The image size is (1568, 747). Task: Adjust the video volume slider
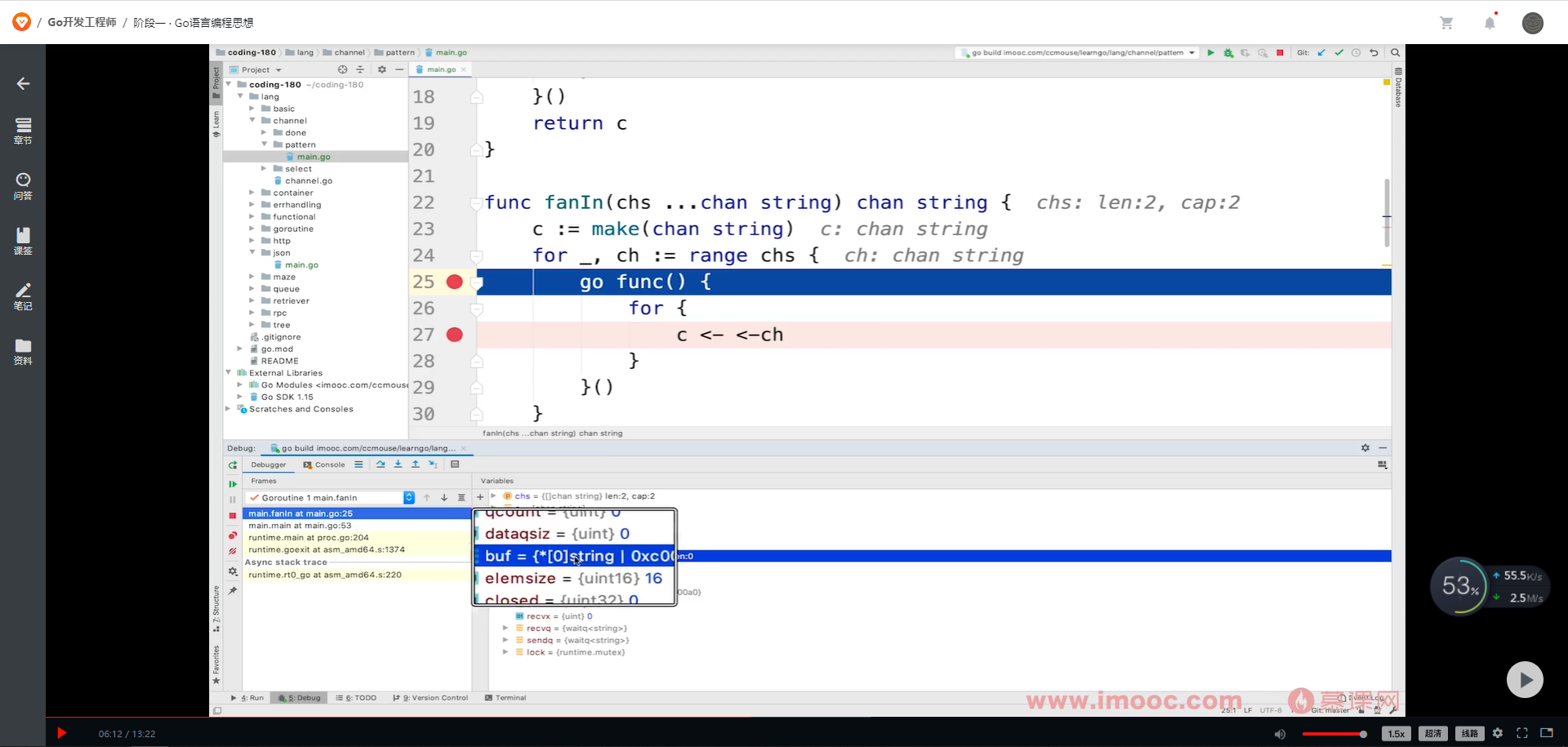[x=1334, y=734]
